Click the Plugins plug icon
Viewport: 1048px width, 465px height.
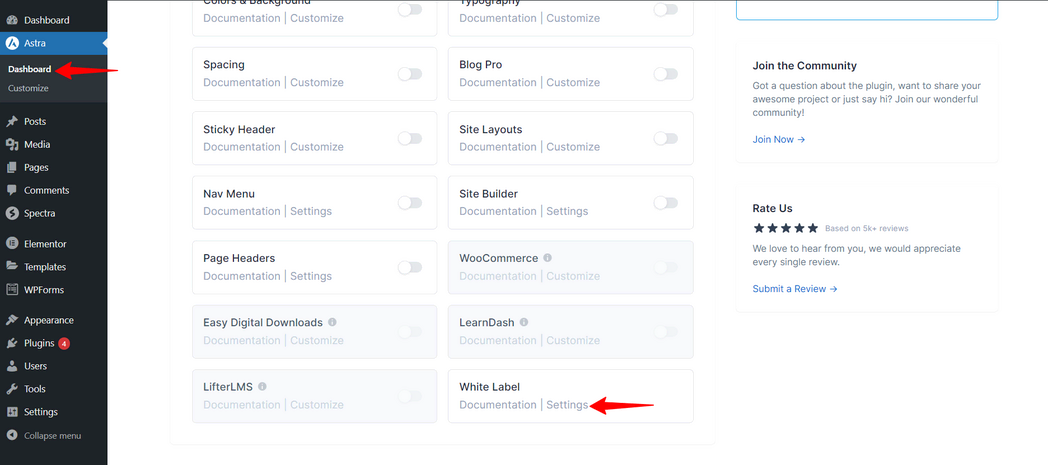point(12,343)
